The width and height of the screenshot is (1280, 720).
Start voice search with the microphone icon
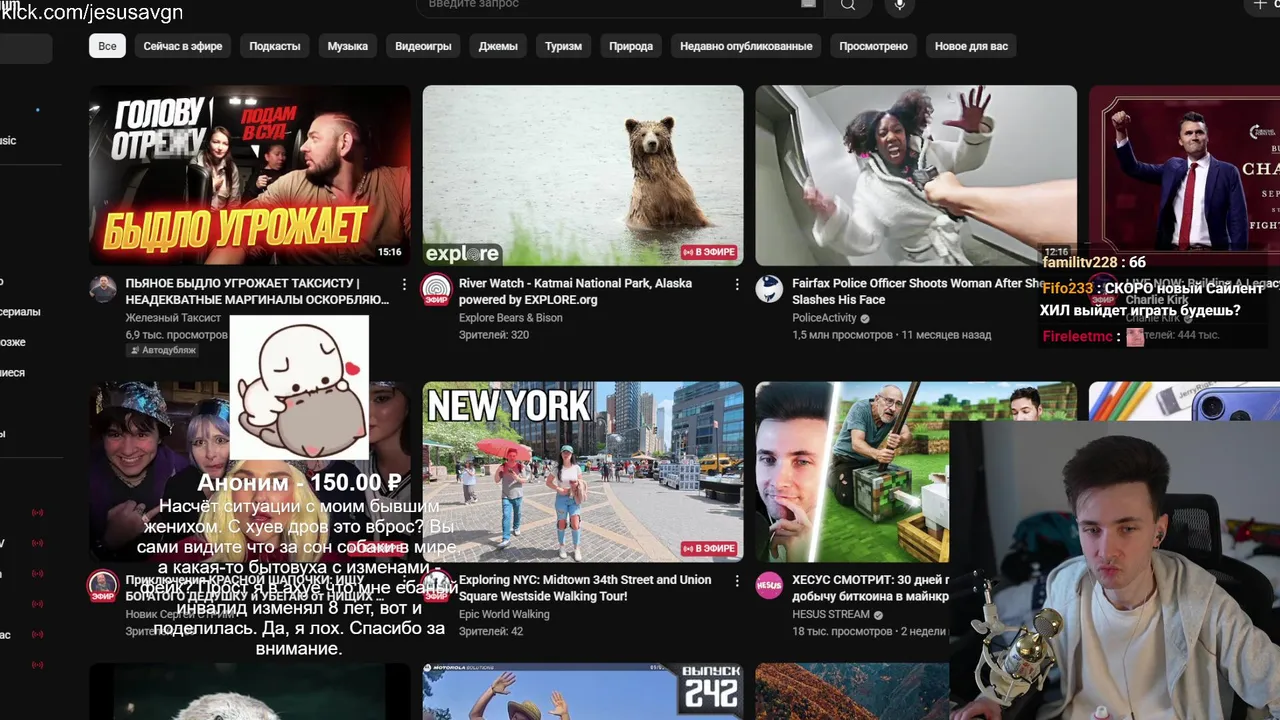point(900,5)
